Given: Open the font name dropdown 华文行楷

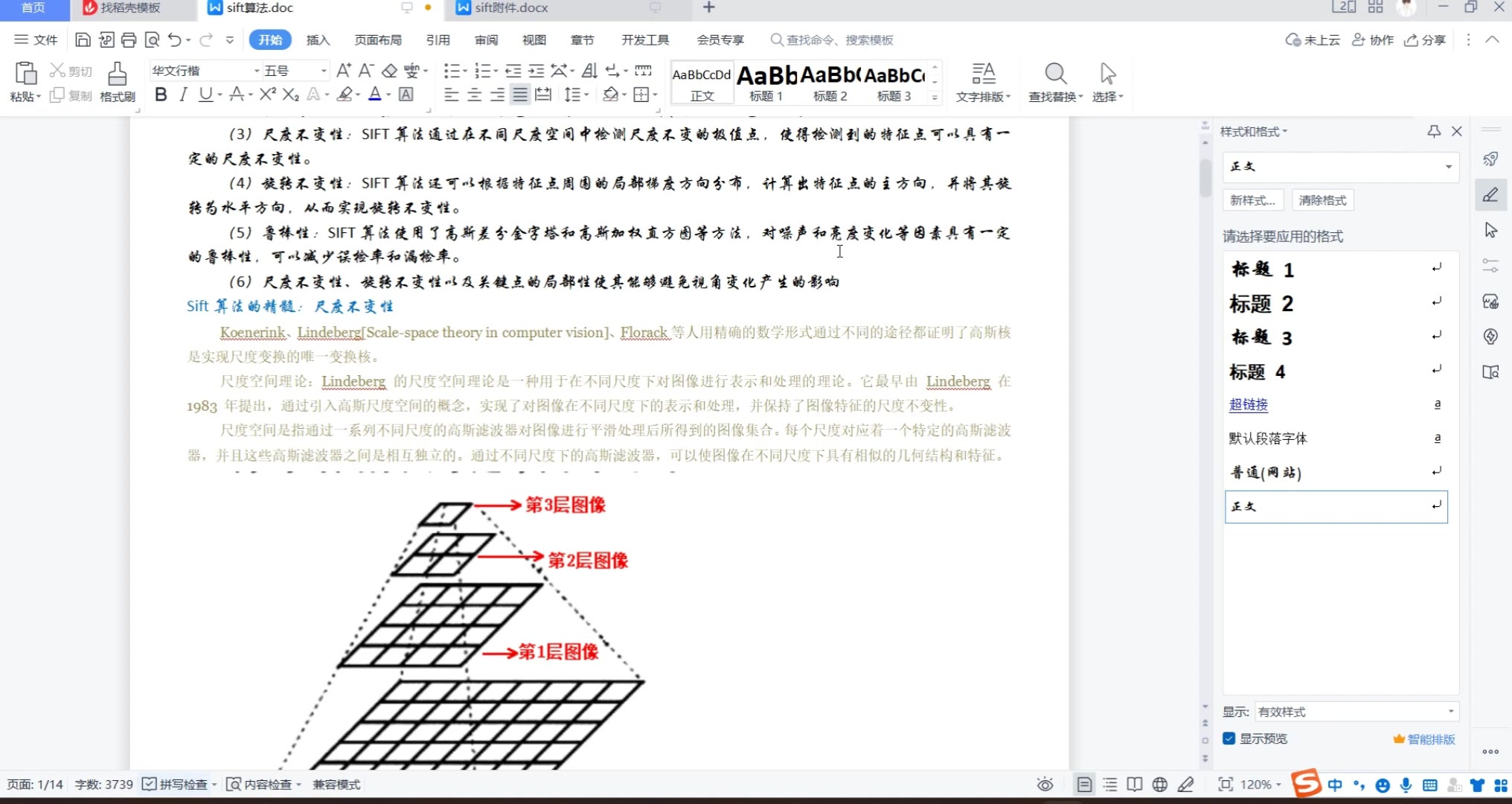Looking at the screenshot, I should 257,71.
